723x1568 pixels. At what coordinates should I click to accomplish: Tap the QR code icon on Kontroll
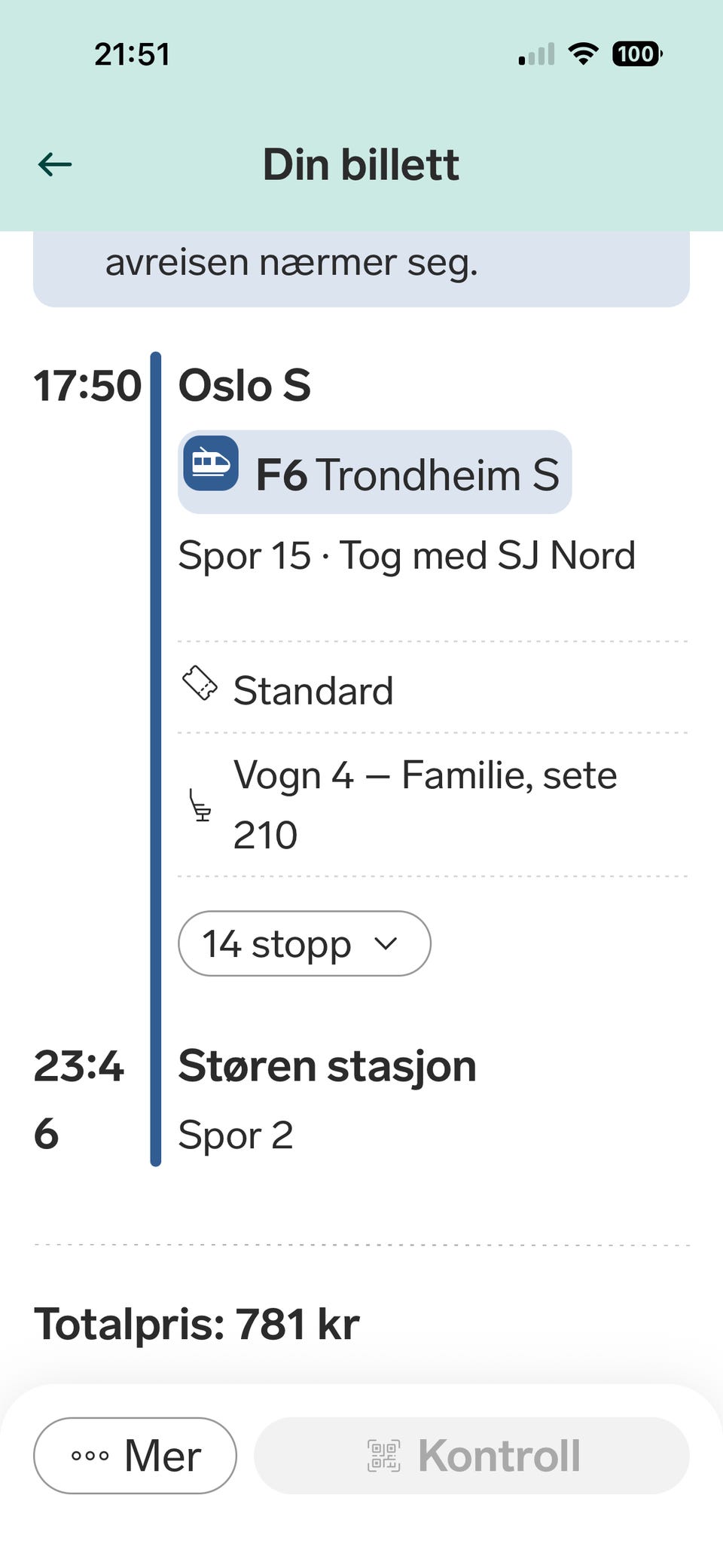pyautogui.click(x=383, y=1455)
